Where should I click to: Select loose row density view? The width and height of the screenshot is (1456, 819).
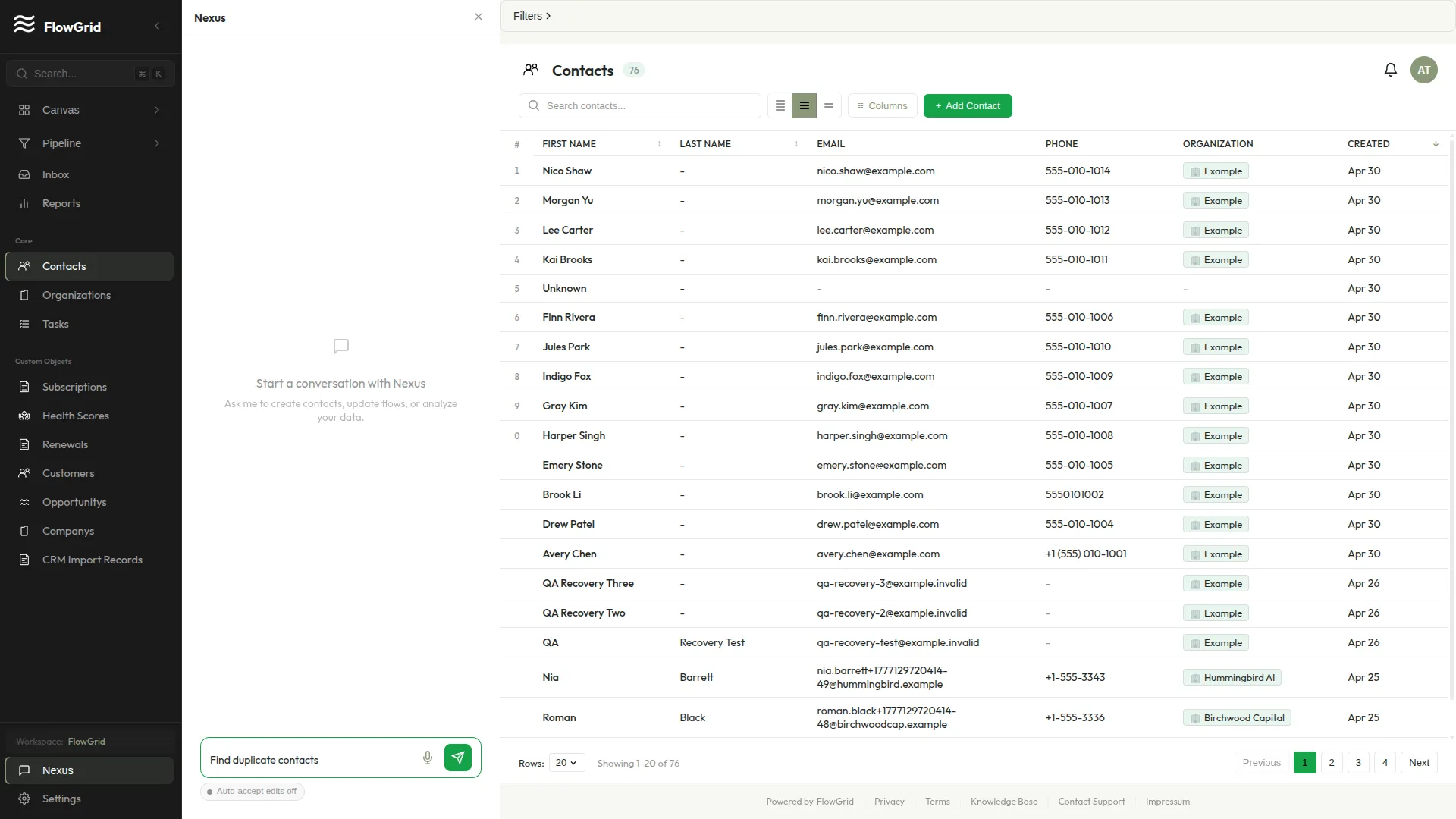829,106
